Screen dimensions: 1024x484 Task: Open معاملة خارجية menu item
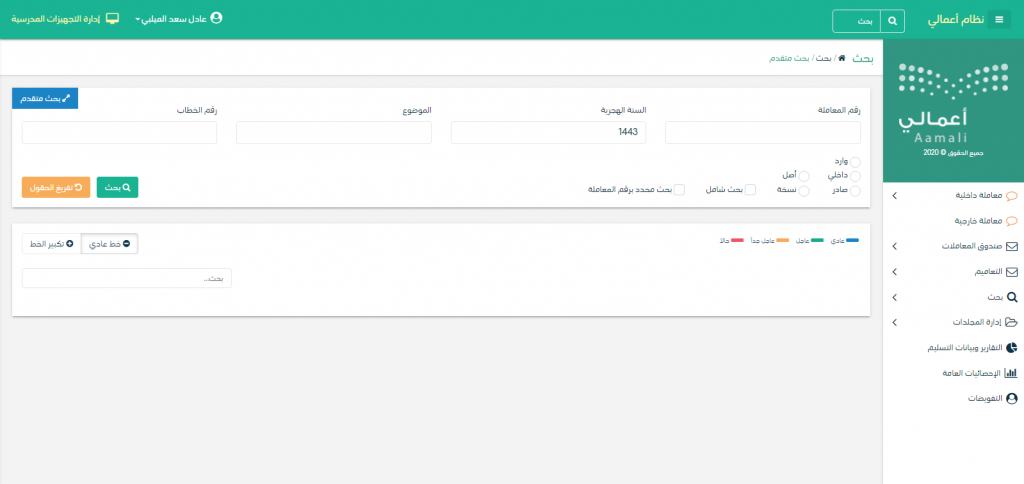pyautogui.click(x=977, y=220)
